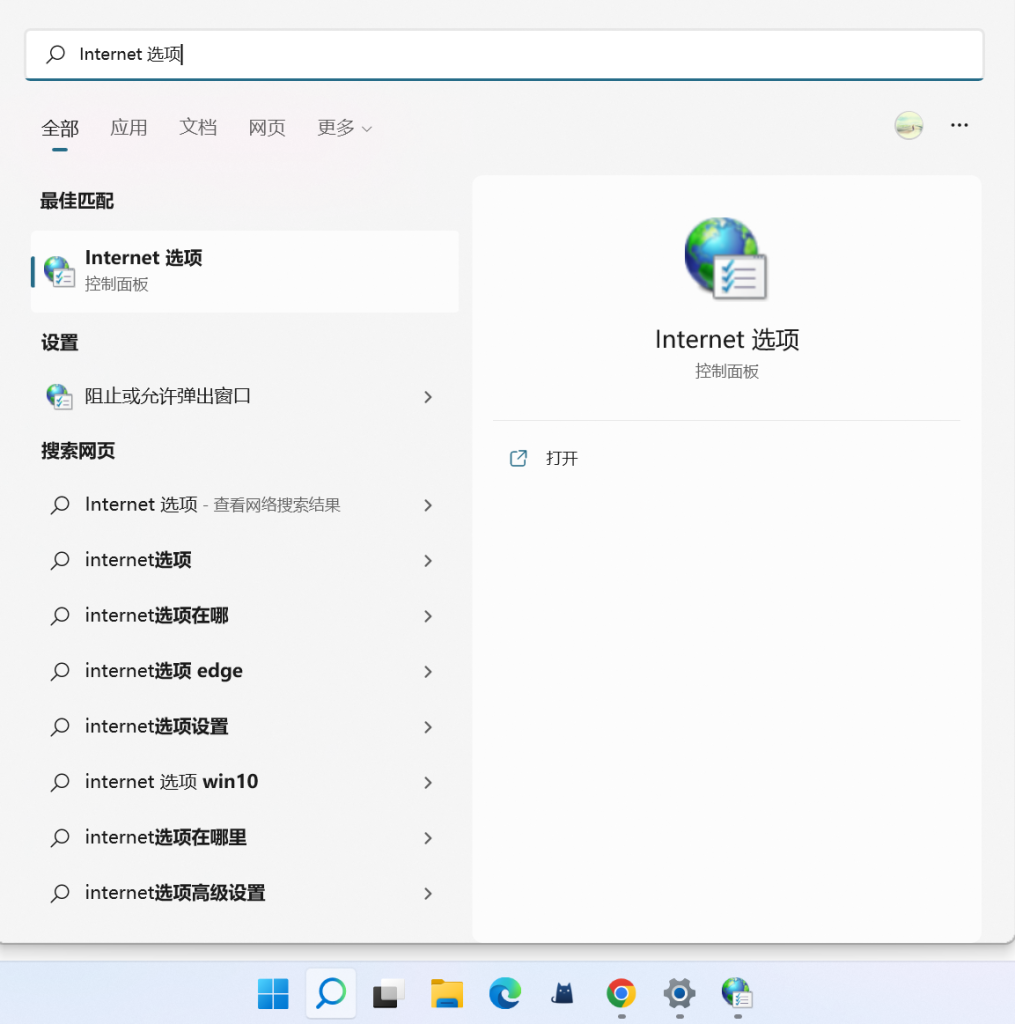Switch to the 网页 tab
The image size is (1015, 1024).
click(x=266, y=128)
